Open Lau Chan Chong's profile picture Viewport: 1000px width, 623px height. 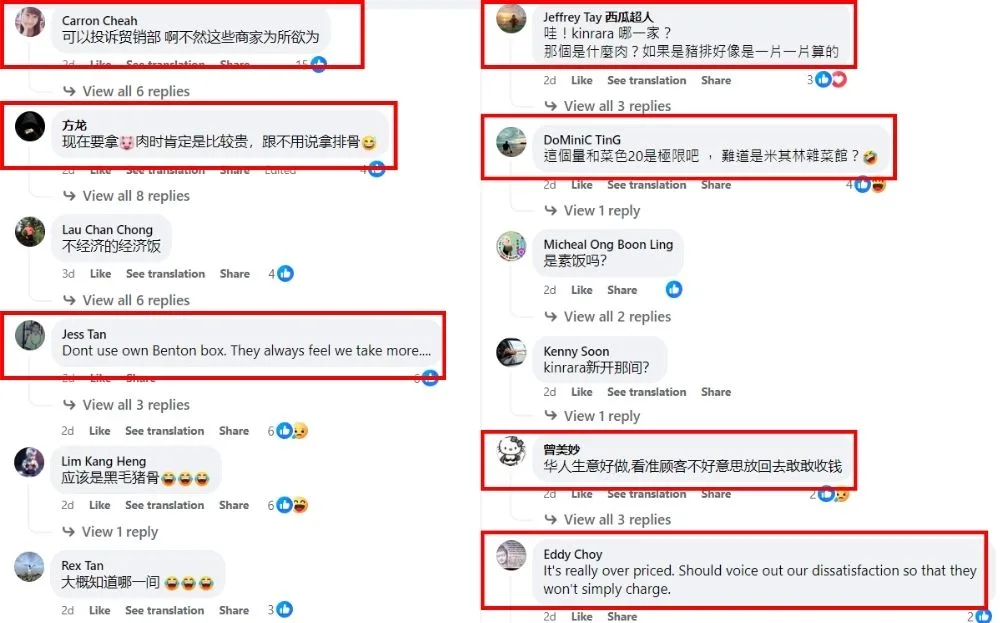tap(30, 232)
